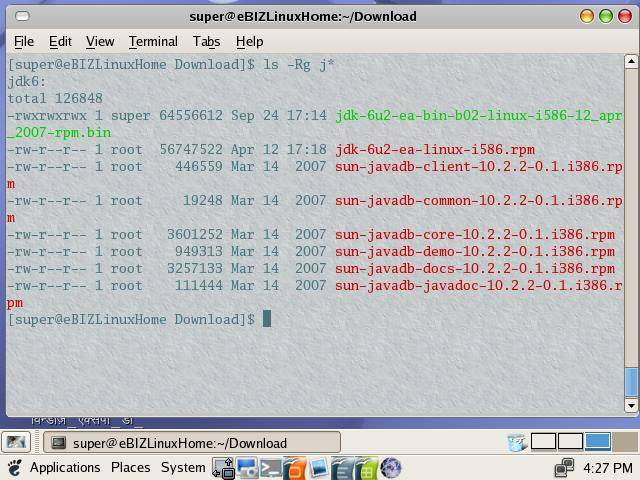Launch the terminal icon in the panel
Screen dimensions: 640x480
click(271, 467)
